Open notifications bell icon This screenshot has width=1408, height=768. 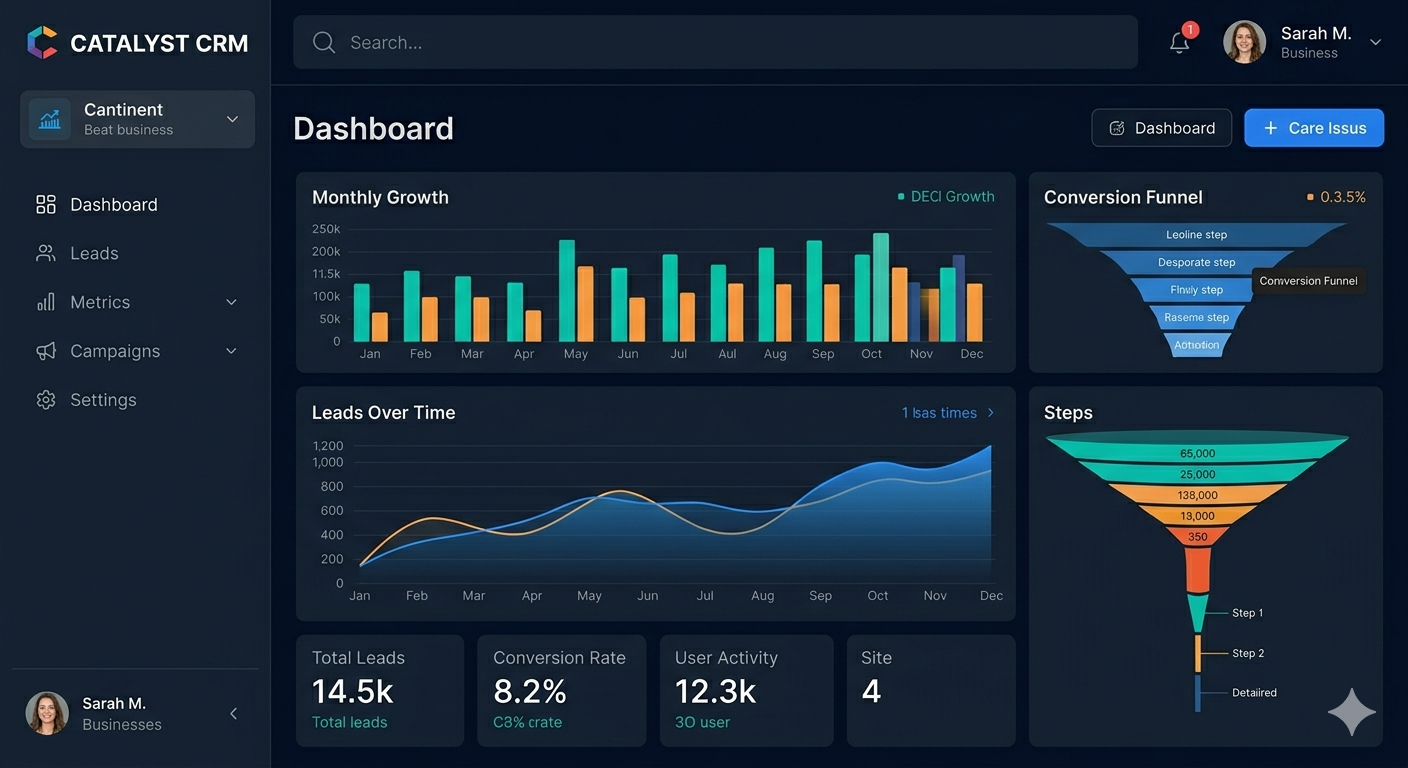[x=1180, y=42]
